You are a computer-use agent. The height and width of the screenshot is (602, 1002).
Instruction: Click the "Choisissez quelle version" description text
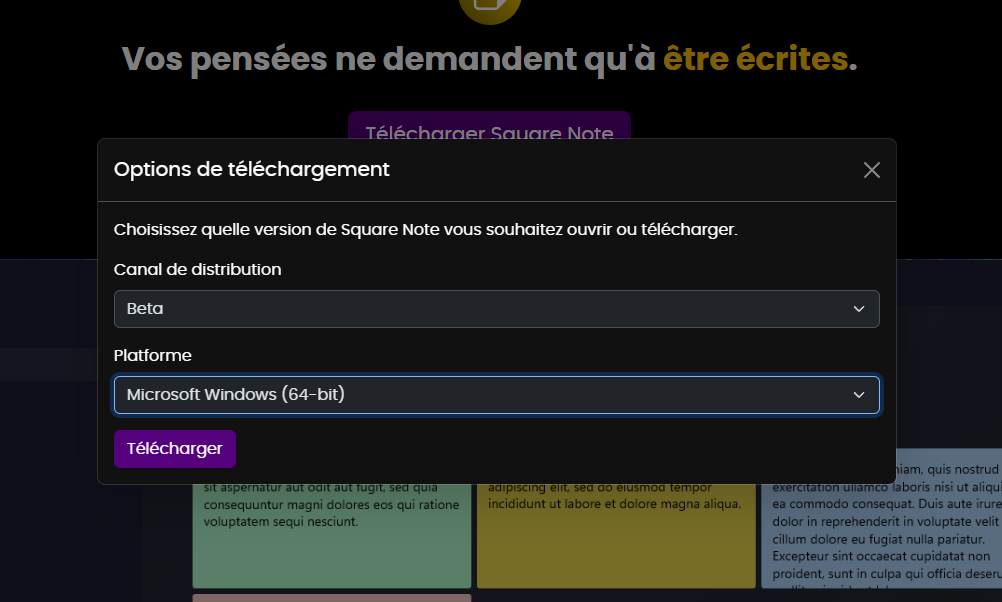(x=425, y=229)
